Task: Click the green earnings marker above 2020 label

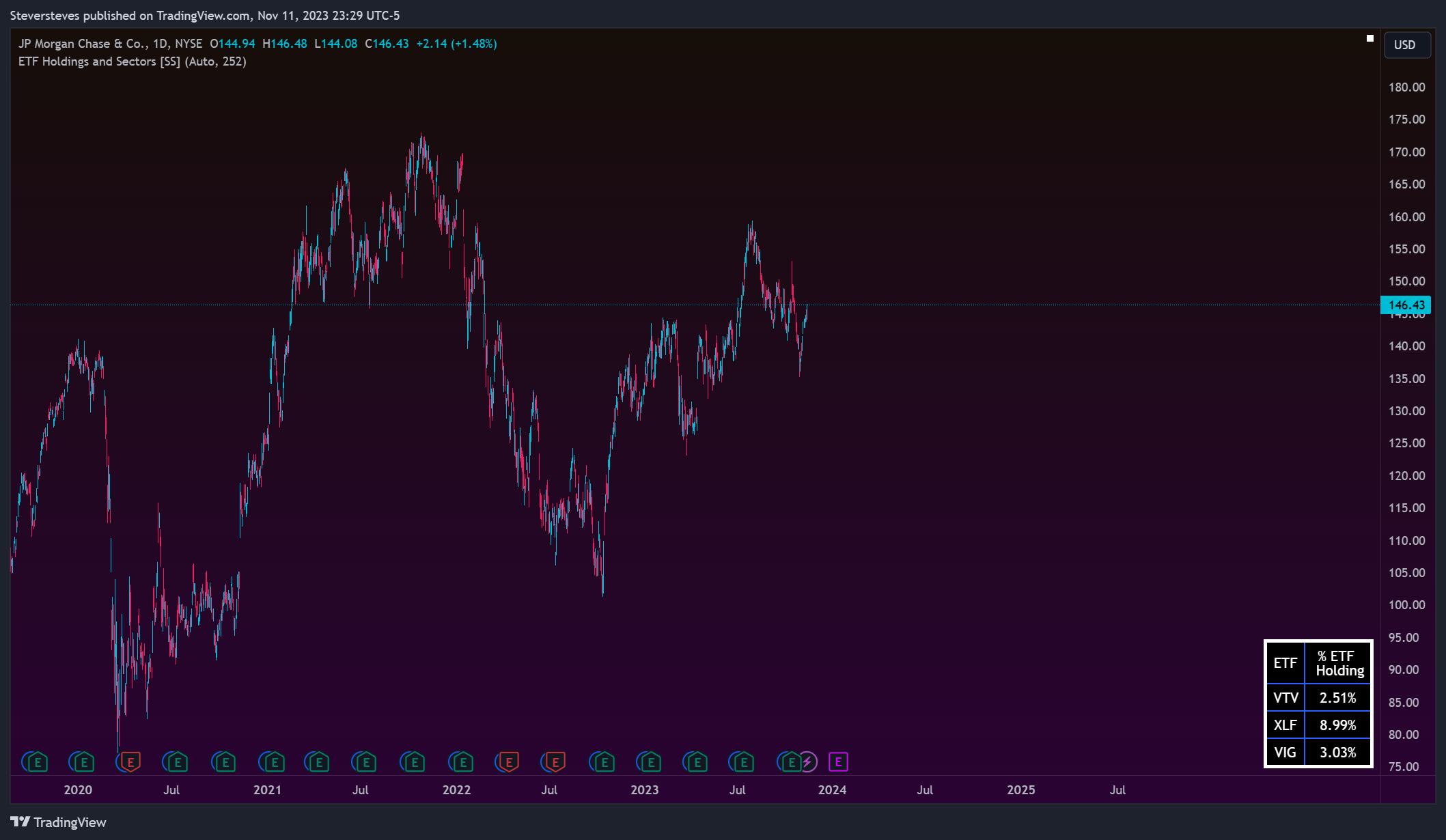Action: 84,761
